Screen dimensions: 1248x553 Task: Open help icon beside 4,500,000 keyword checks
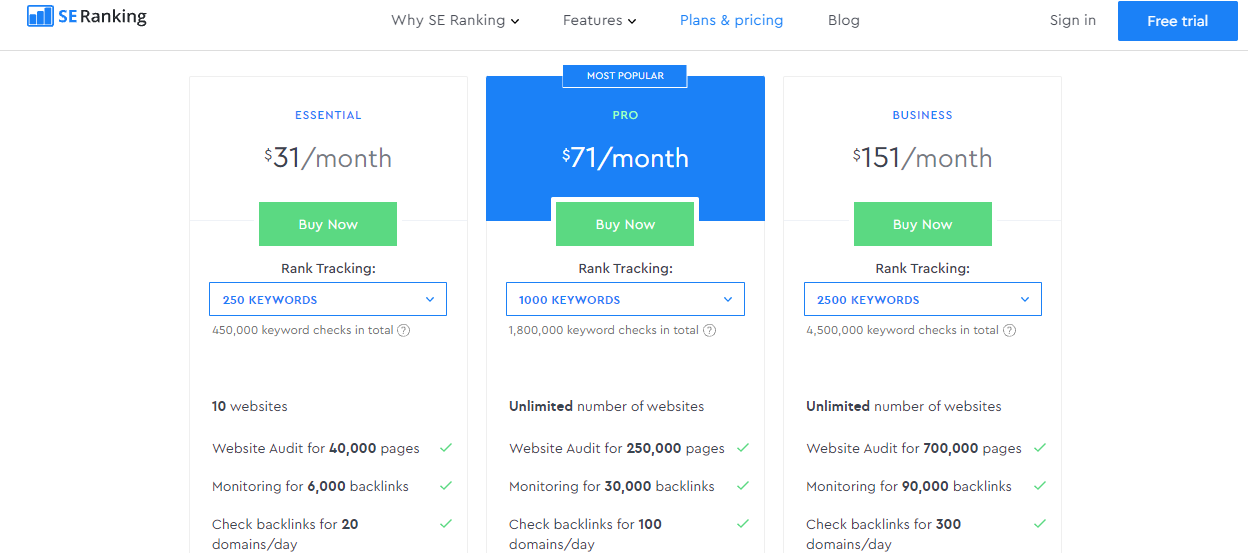(x=1009, y=331)
